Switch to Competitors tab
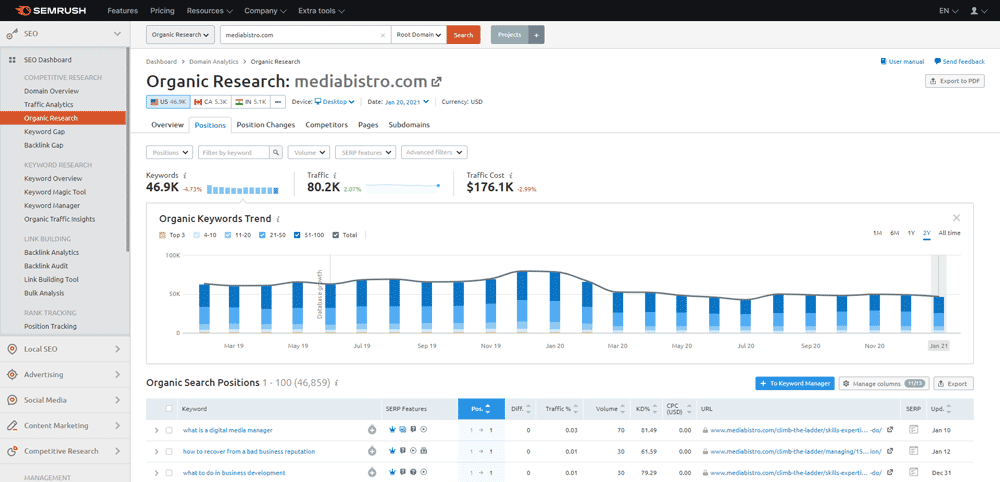The height and width of the screenshot is (482, 1000). 327,125
